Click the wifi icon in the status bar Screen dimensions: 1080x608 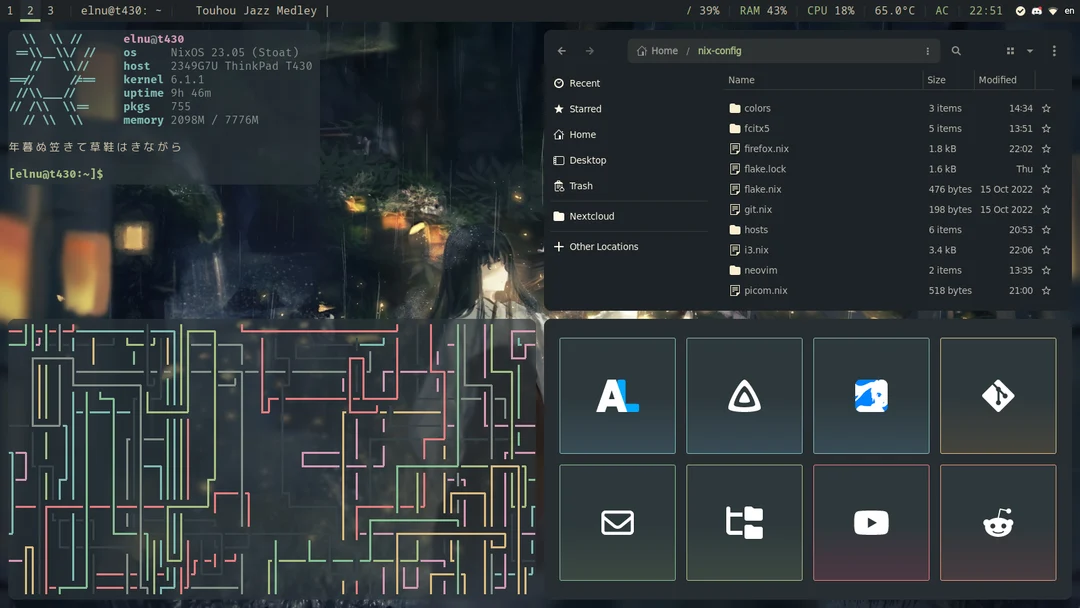click(1053, 11)
